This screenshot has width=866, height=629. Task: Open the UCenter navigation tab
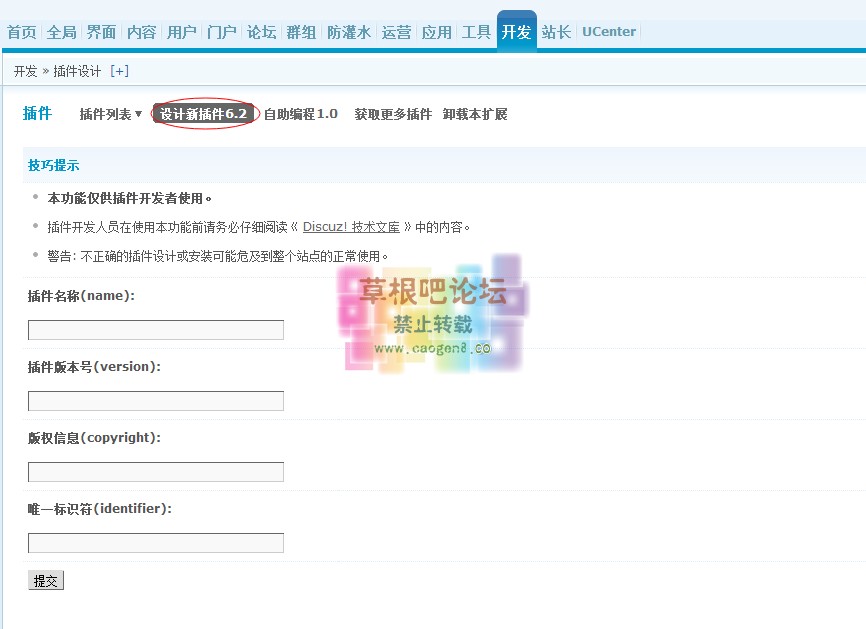coord(609,32)
